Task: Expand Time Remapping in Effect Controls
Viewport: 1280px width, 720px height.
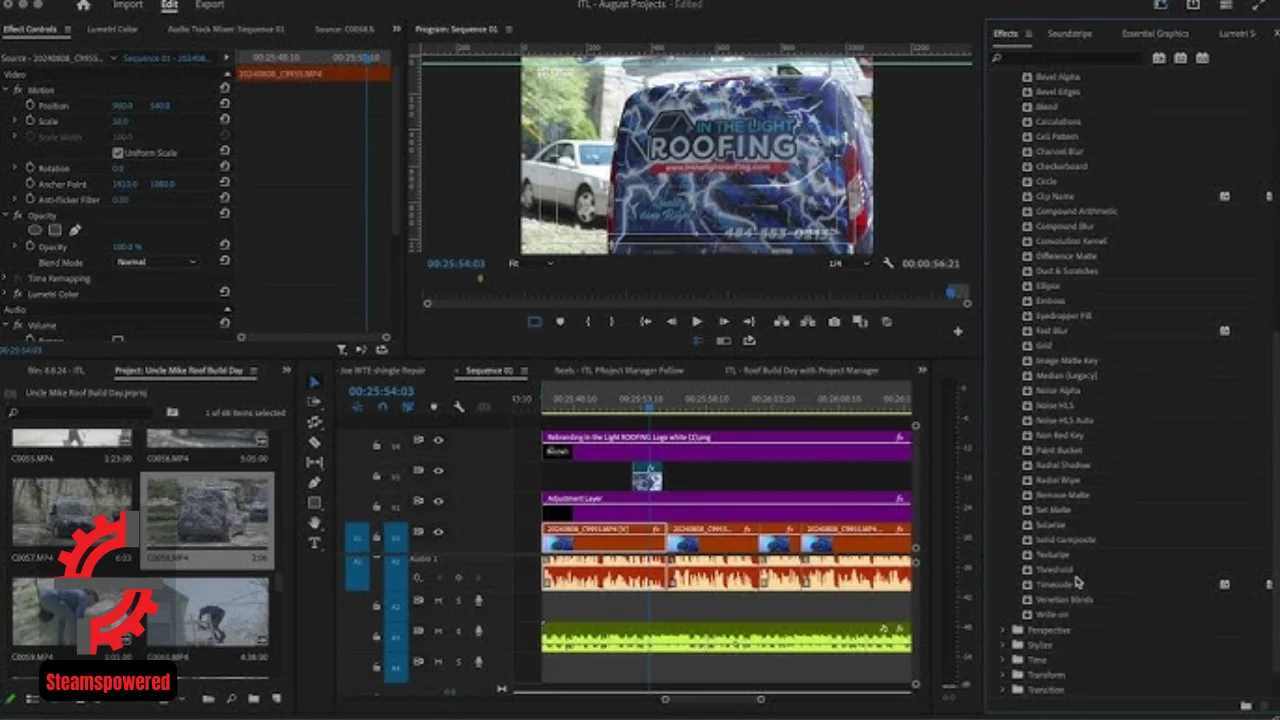Action: point(6,278)
